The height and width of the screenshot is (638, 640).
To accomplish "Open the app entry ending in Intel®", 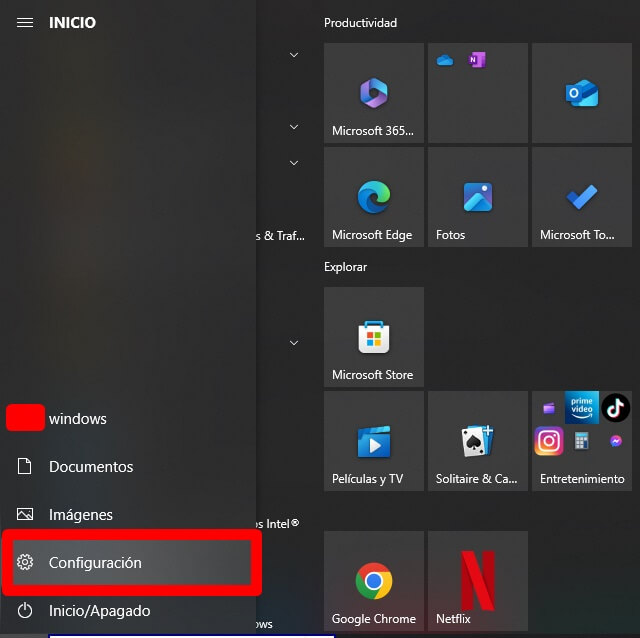I will pyautogui.click(x=278, y=523).
